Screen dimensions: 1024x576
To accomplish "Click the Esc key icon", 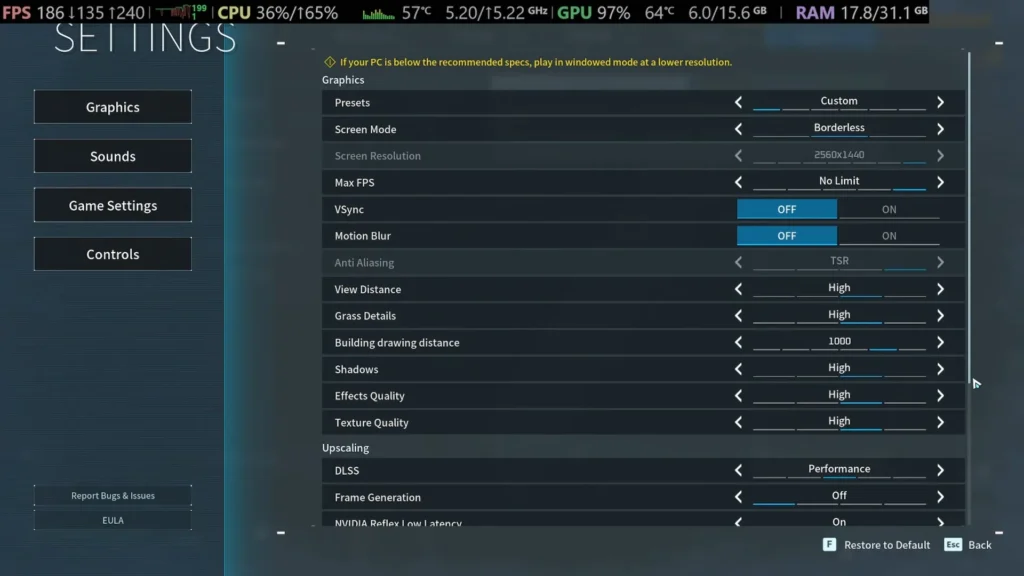I will coord(953,545).
